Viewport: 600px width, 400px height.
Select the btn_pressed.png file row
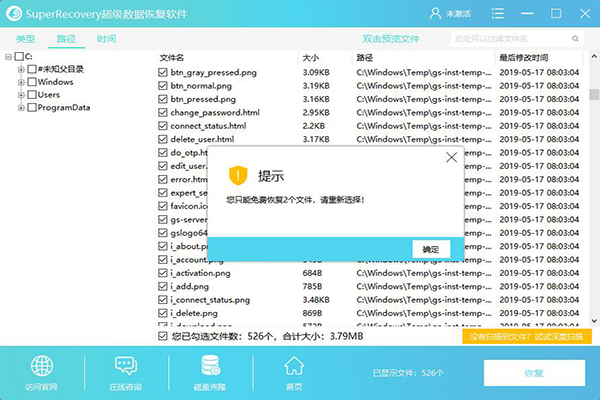point(369,99)
